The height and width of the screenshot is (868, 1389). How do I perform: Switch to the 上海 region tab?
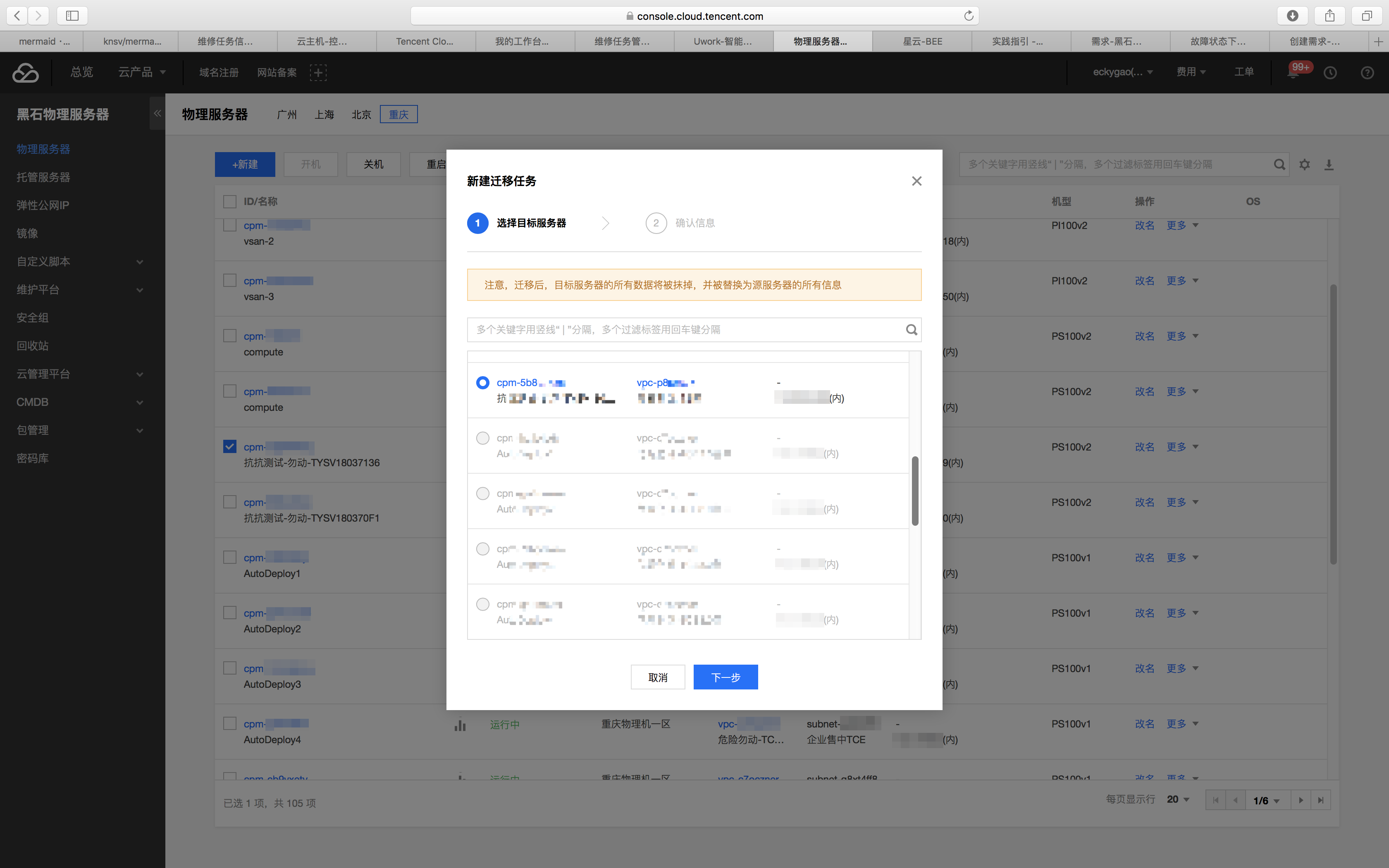(324, 114)
